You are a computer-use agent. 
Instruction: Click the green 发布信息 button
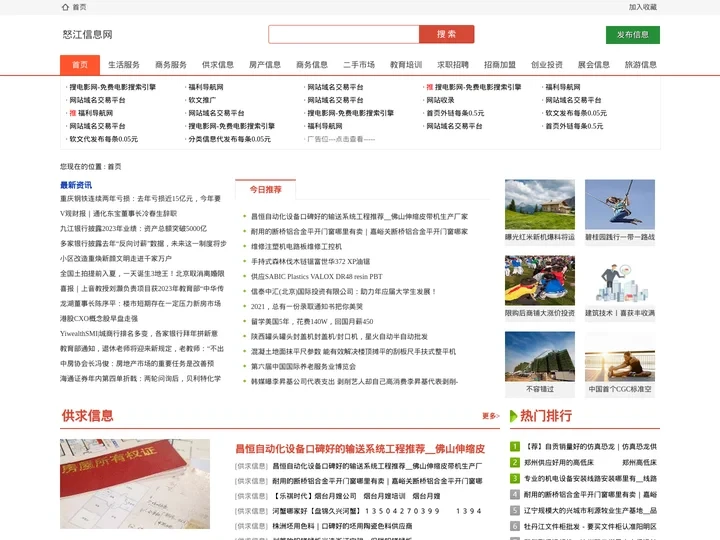coord(632,35)
